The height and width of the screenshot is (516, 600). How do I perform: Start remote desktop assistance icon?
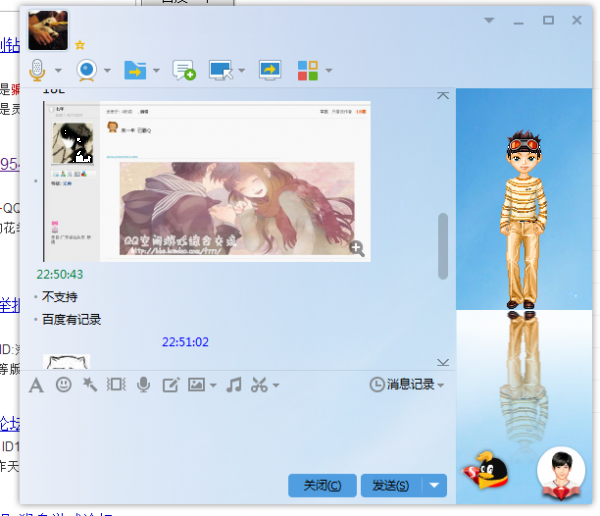(x=221, y=70)
